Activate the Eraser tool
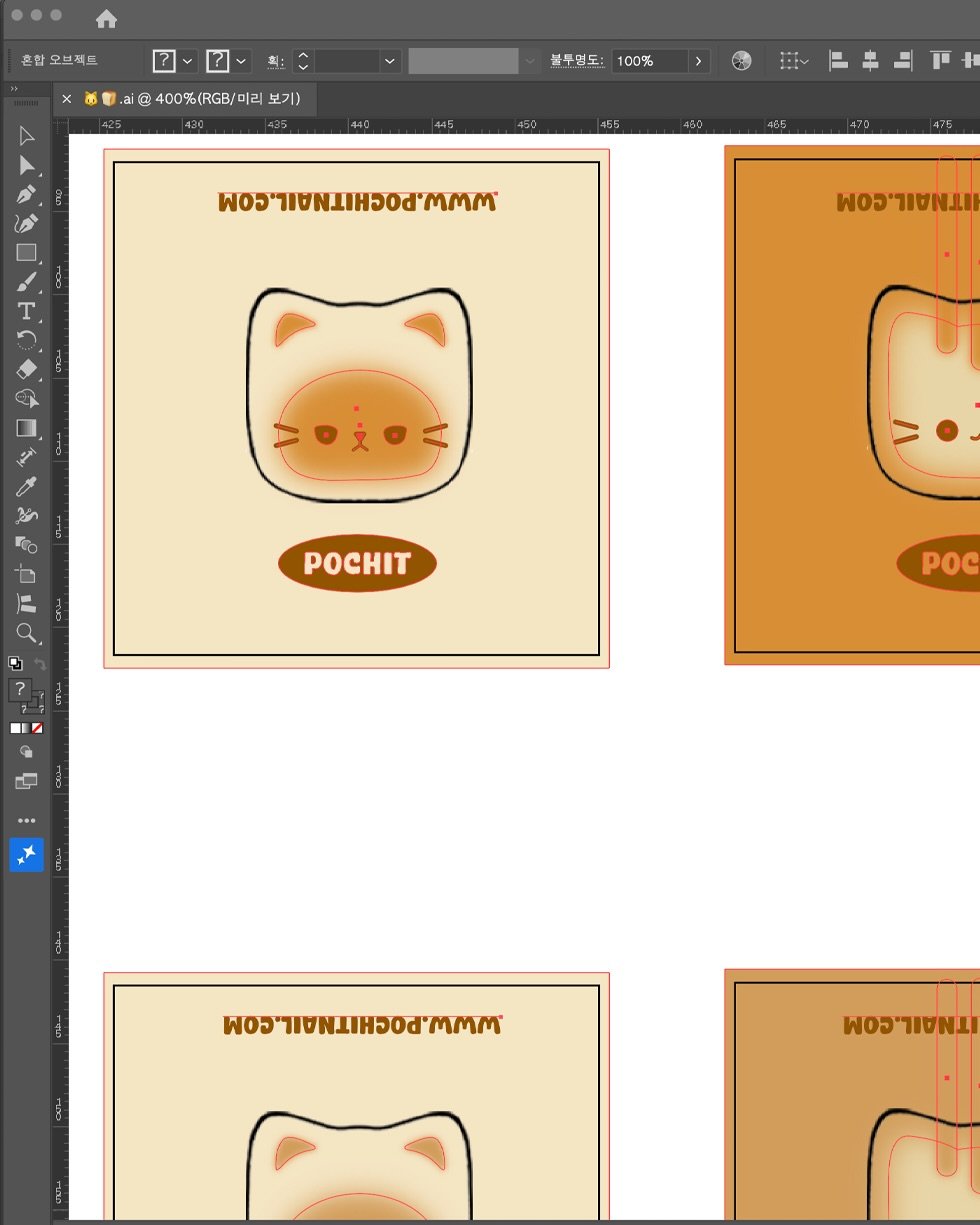Screen dimensions: 980x1225 [27, 369]
